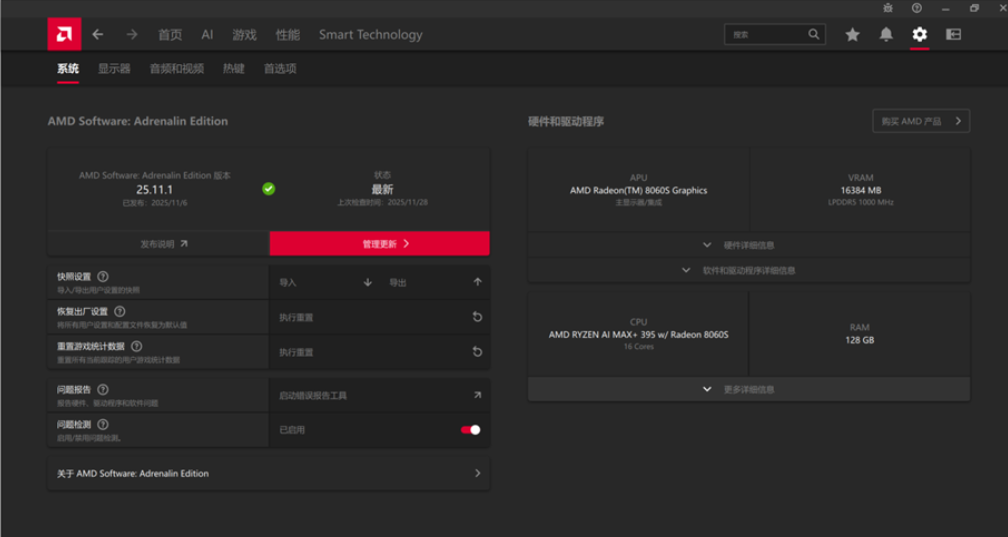Click the 购买 AMD 产品 button
Image resolution: width=1008 pixels, height=537 pixels.
point(921,121)
